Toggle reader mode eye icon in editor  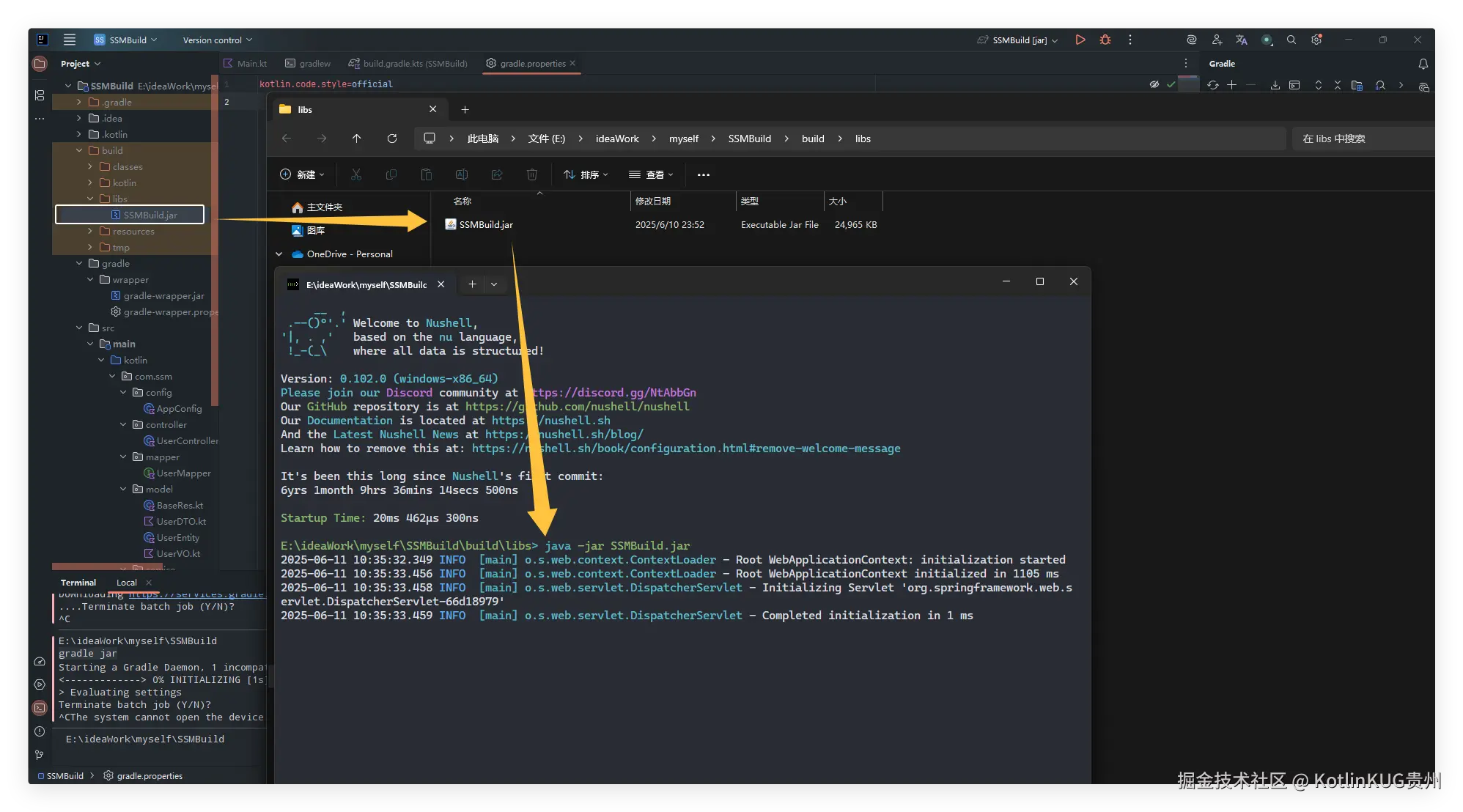[1154, 84]
